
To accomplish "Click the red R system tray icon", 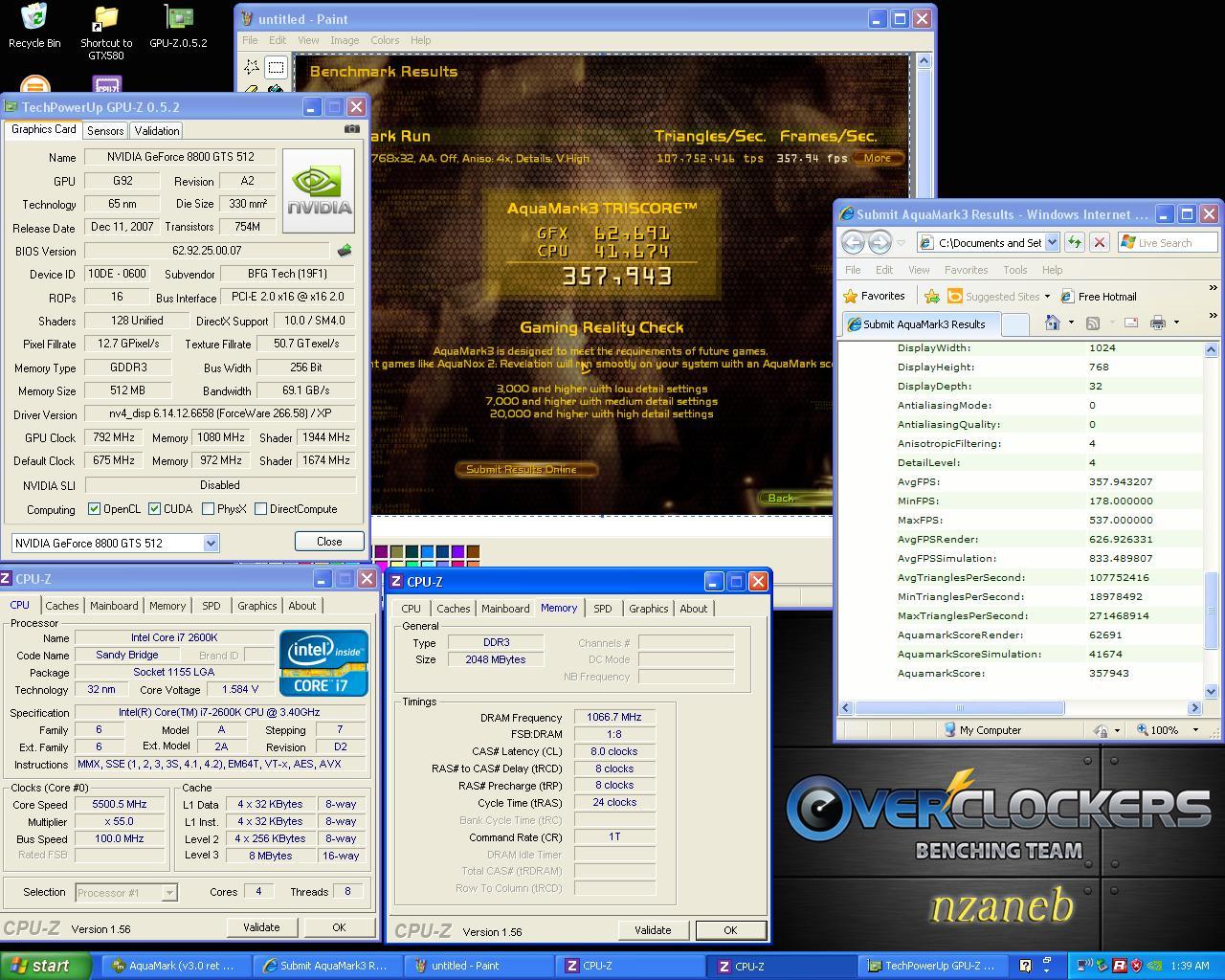I will coord(1119,966).
